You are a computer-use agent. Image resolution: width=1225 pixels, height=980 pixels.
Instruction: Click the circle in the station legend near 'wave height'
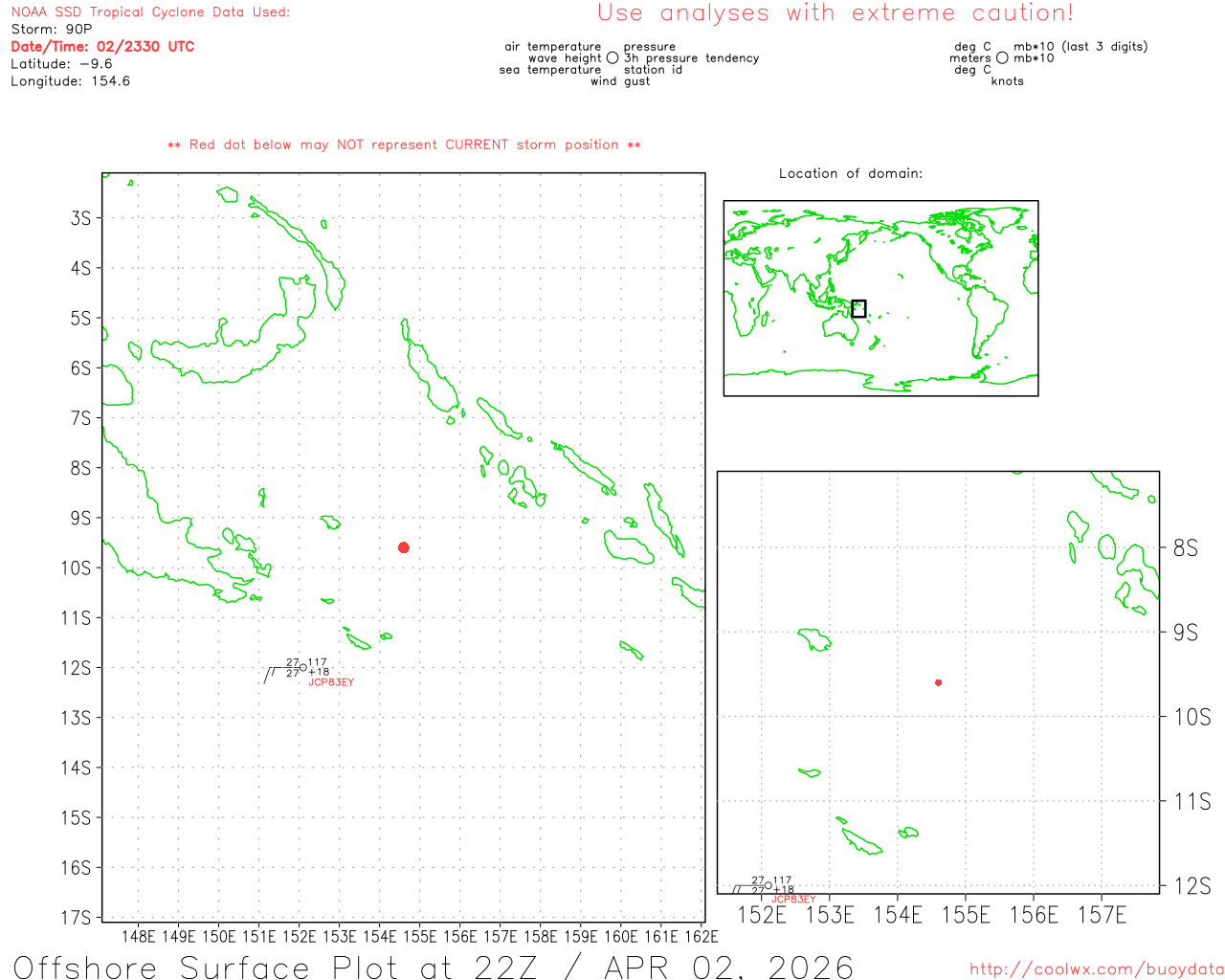(x=612, y=58)
